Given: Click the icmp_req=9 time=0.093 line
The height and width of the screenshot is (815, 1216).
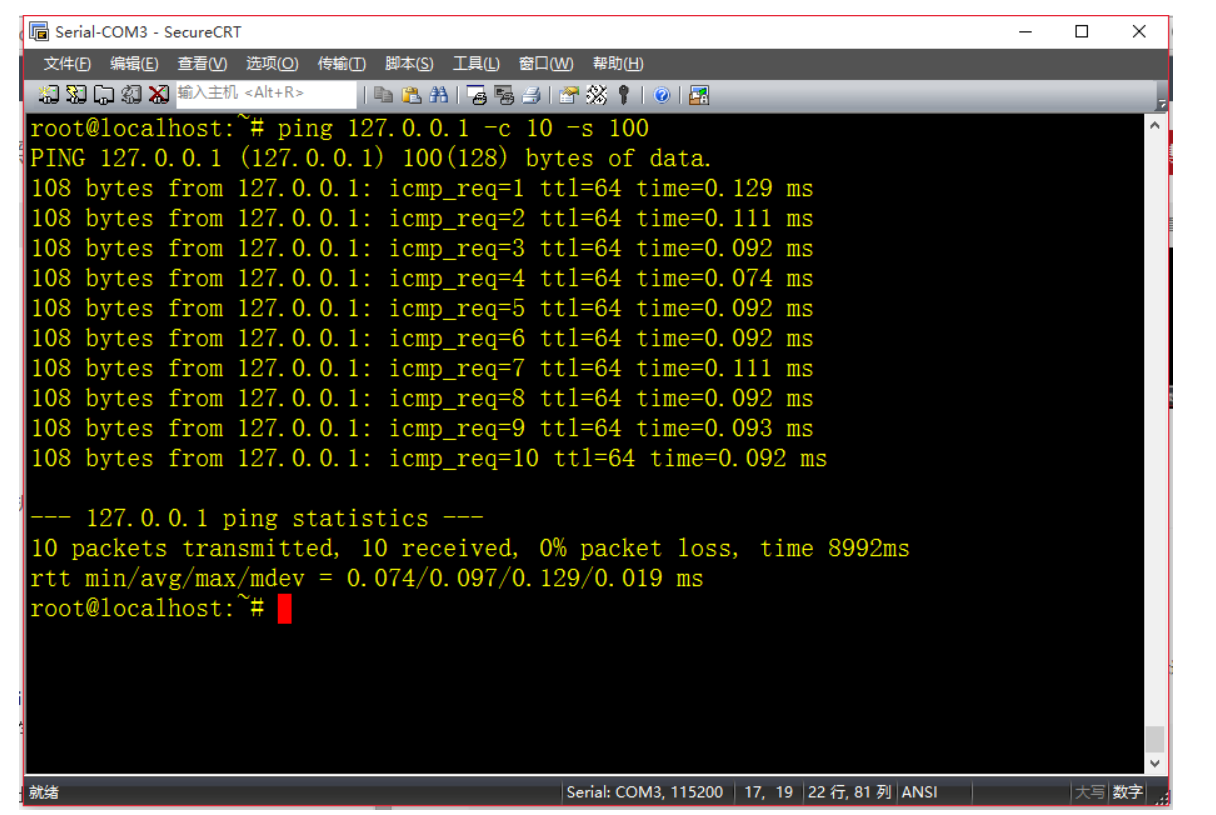Looking at the screenshot, I should [x=421, y=428].
